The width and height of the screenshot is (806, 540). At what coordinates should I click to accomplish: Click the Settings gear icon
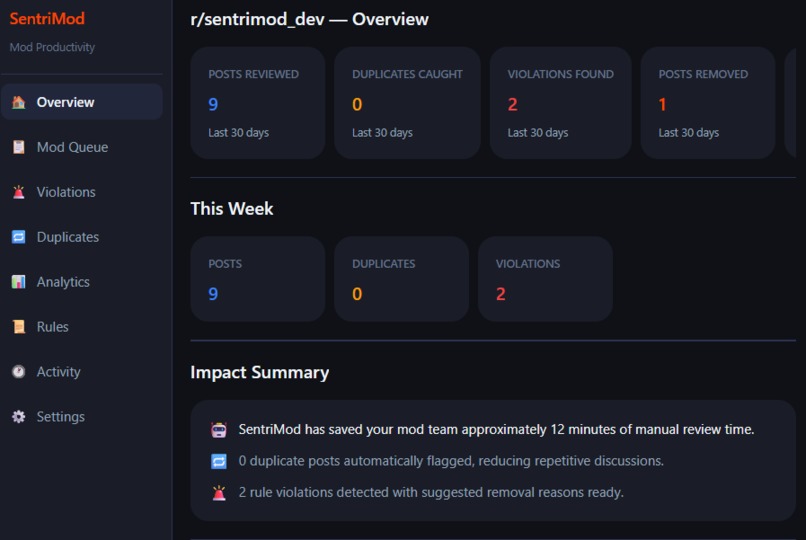pos(19,417)
